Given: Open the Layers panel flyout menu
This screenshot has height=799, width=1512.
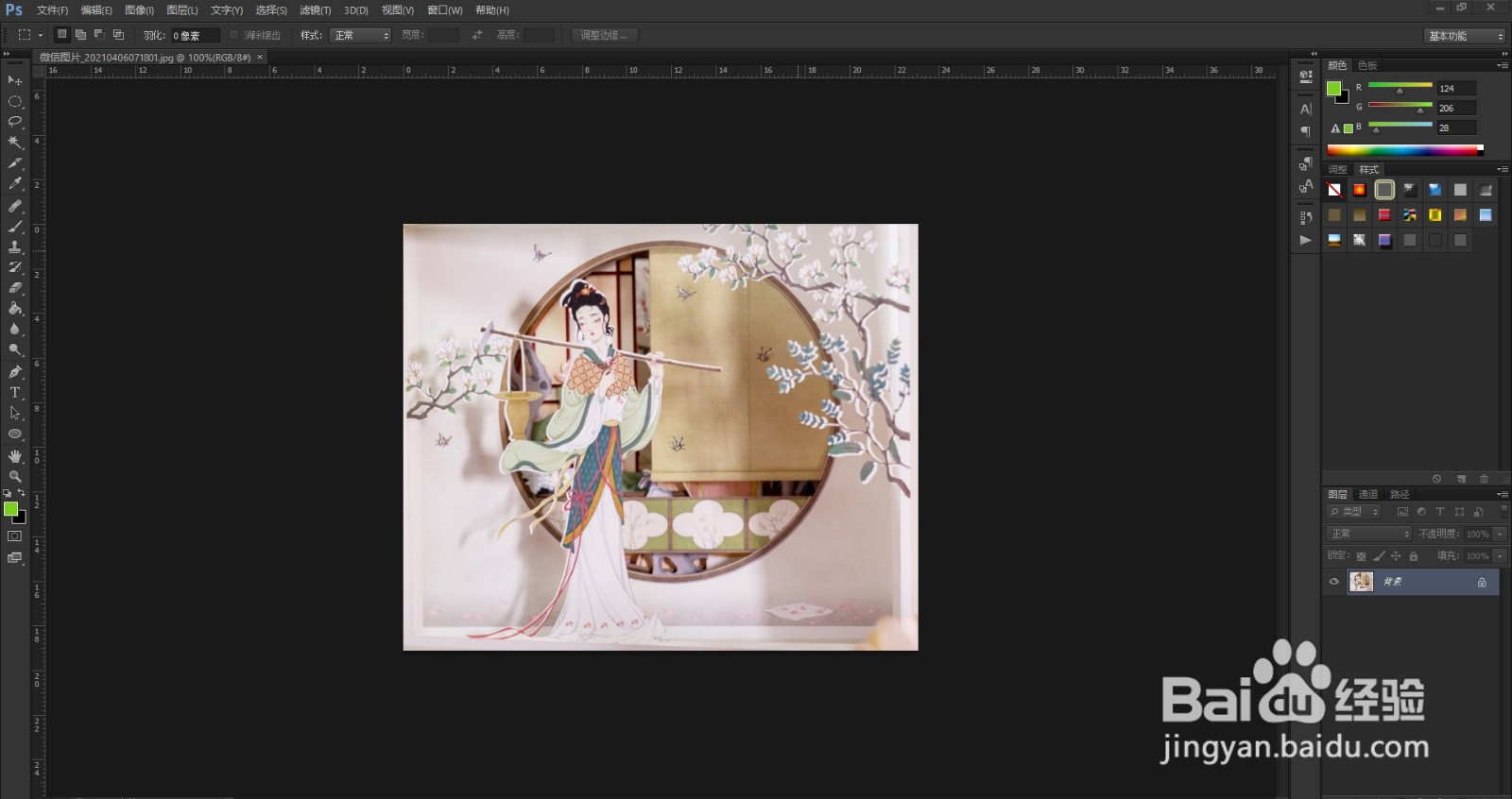Looking at the screenshot, I should click(1503, 494).
